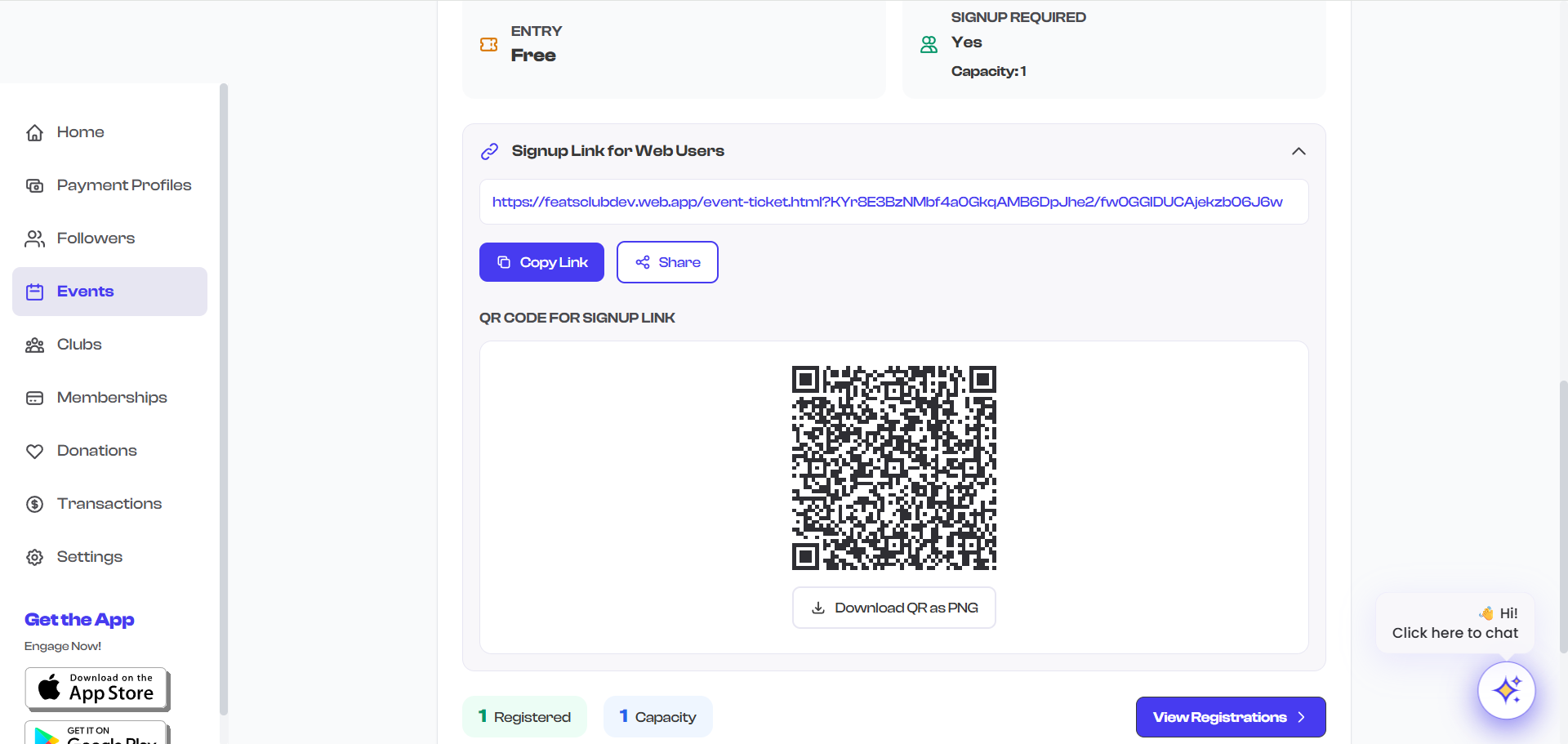Copy the signup link

[x=541, y=262]
